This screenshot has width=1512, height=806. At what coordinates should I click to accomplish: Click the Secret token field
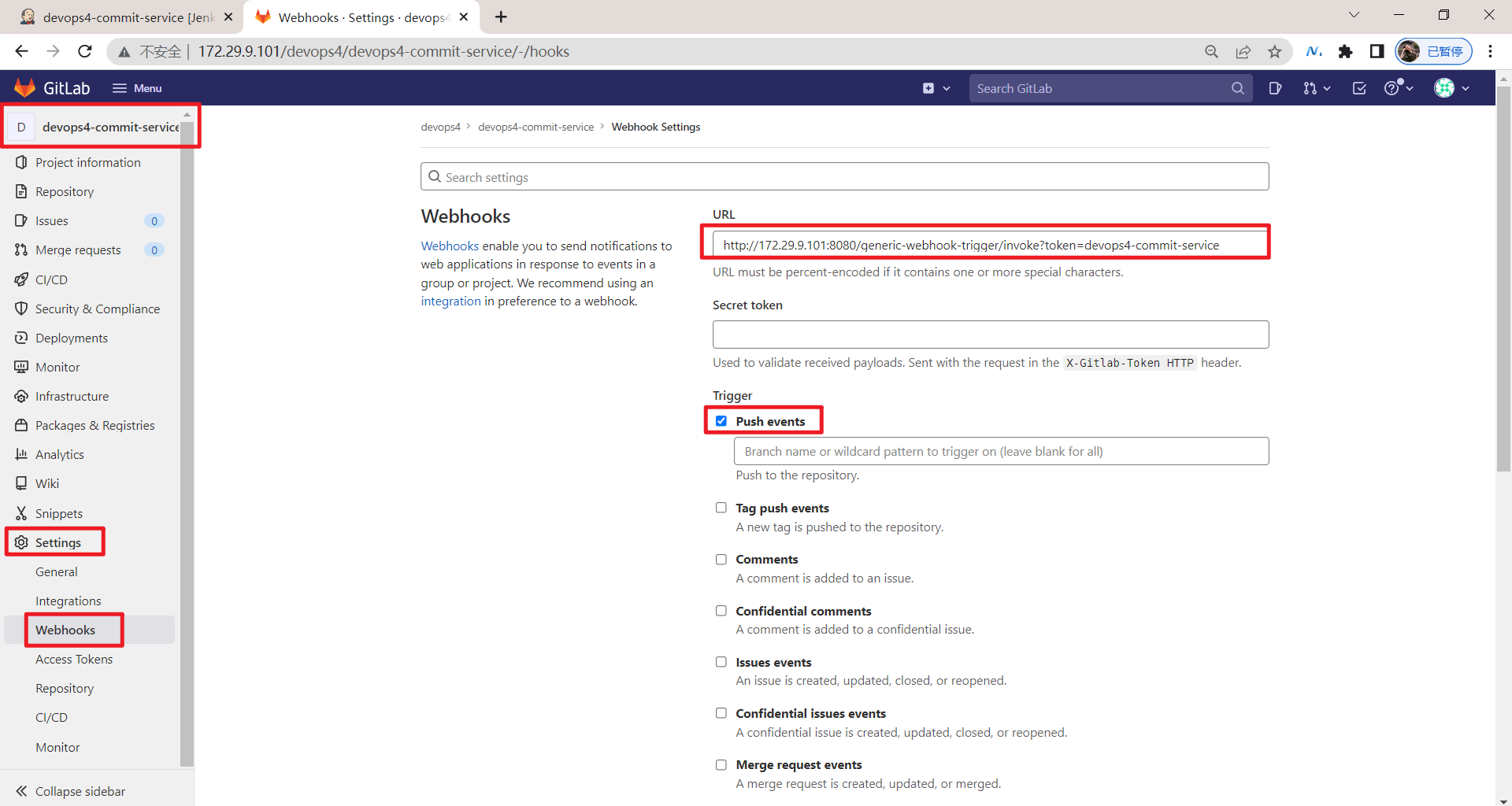[x=990, y=335]
